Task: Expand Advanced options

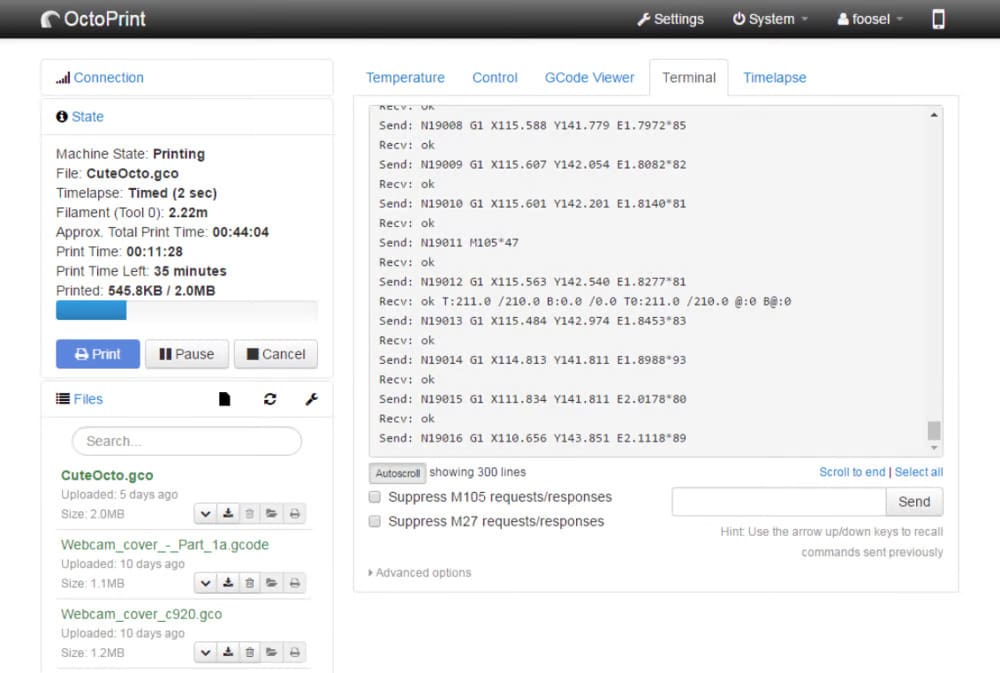Action: pos(420,573)
